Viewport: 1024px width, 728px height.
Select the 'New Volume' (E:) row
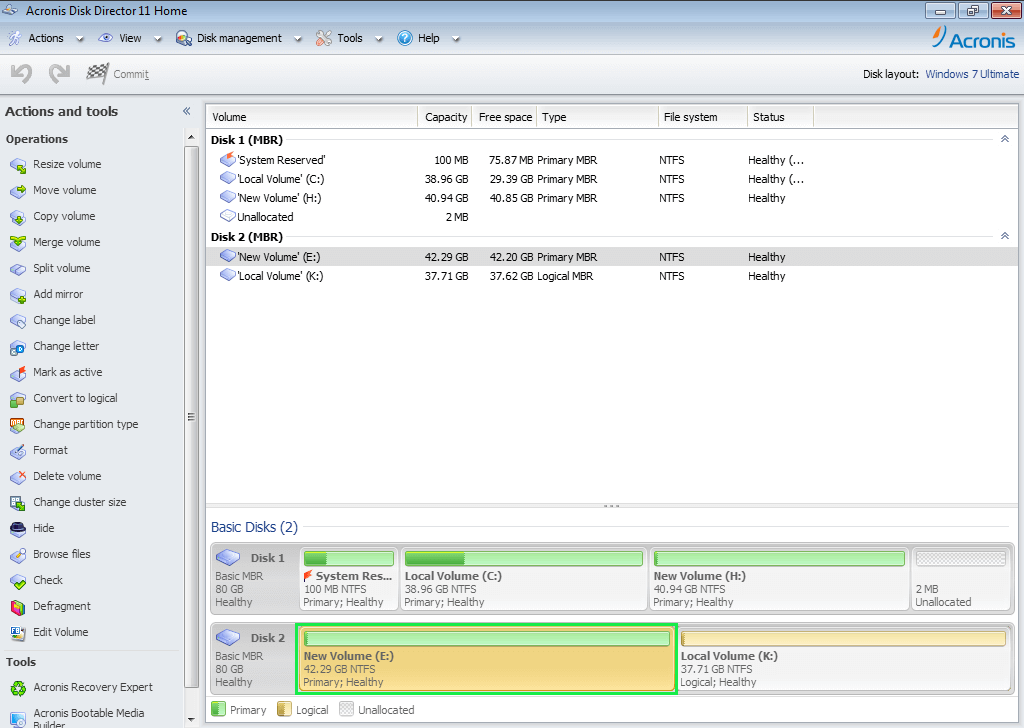coord(611,257)
